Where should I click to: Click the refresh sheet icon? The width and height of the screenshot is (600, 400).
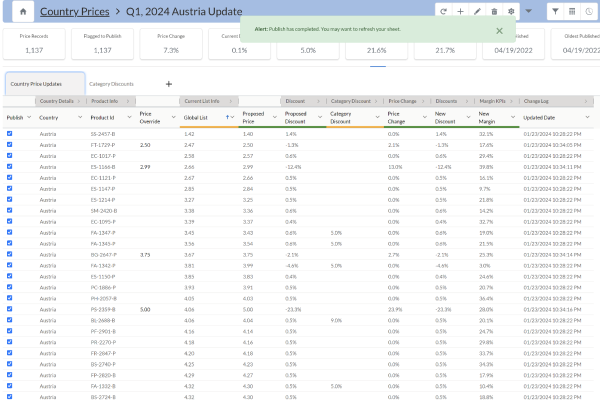tap(443, 11)
